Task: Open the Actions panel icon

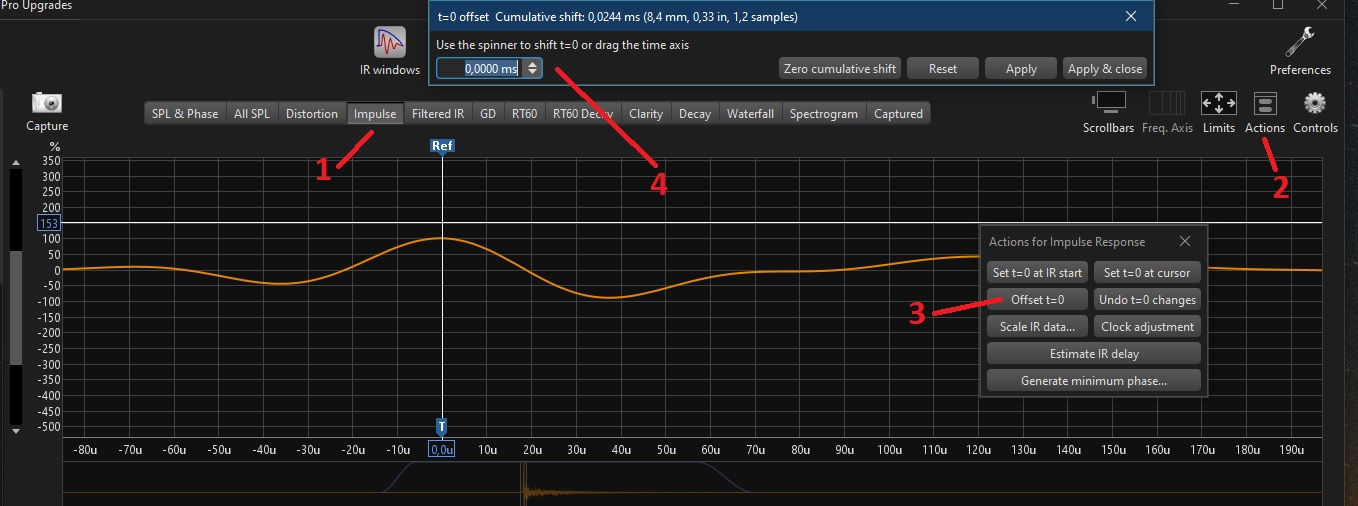Action: tap(1265, 104)
